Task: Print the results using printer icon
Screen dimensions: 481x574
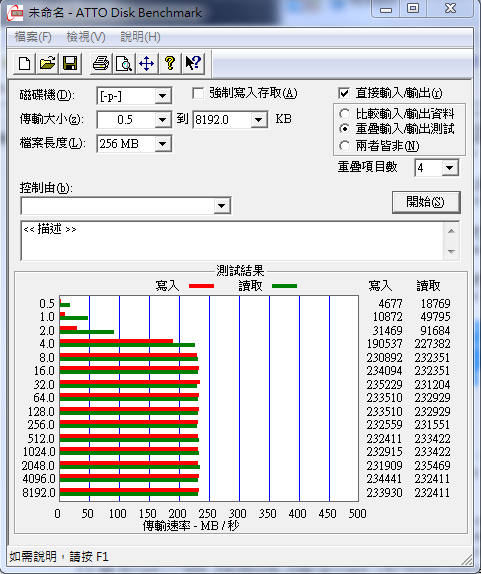Action: coord(101,64)
